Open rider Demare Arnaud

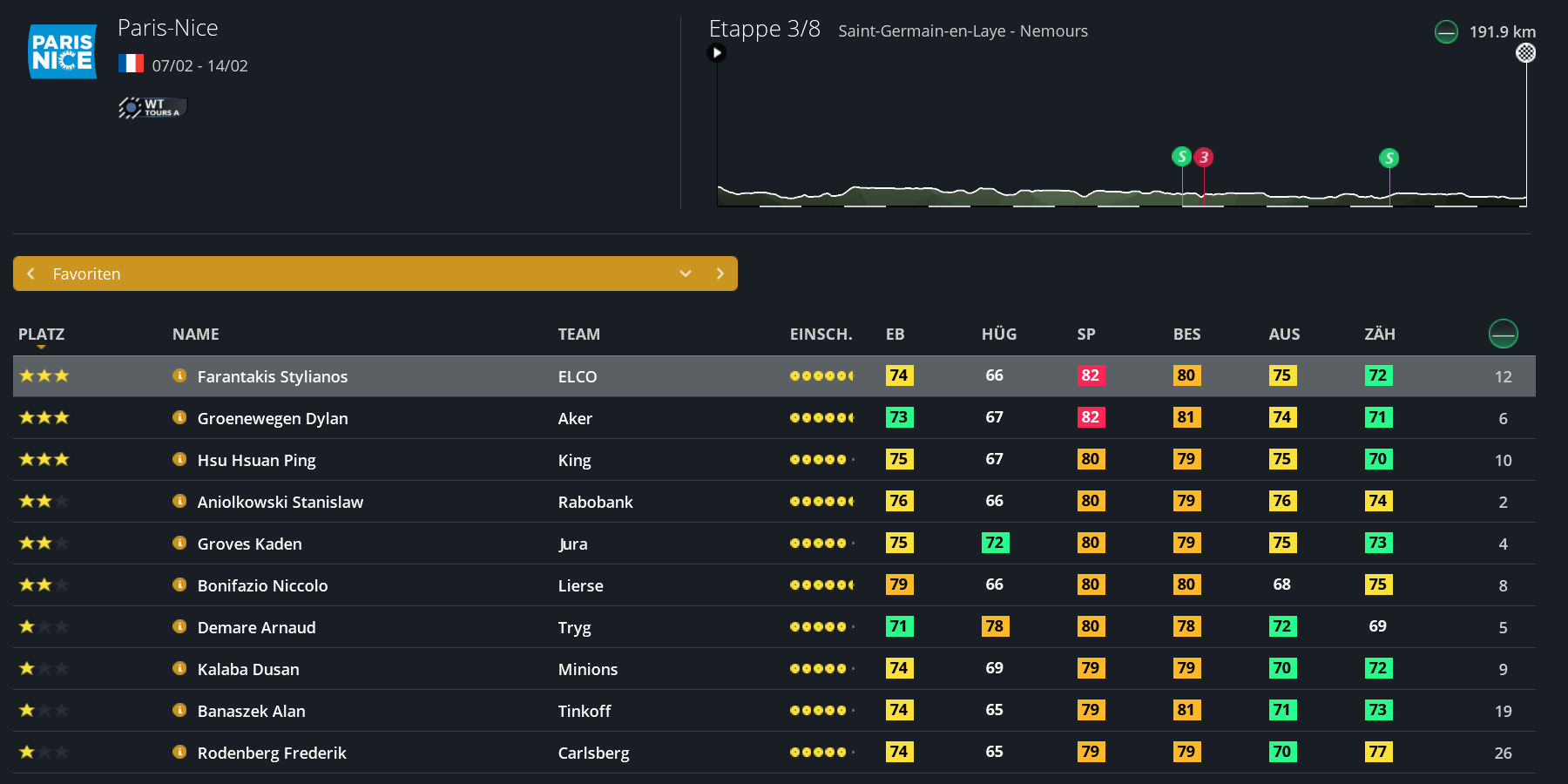point(256,627)
